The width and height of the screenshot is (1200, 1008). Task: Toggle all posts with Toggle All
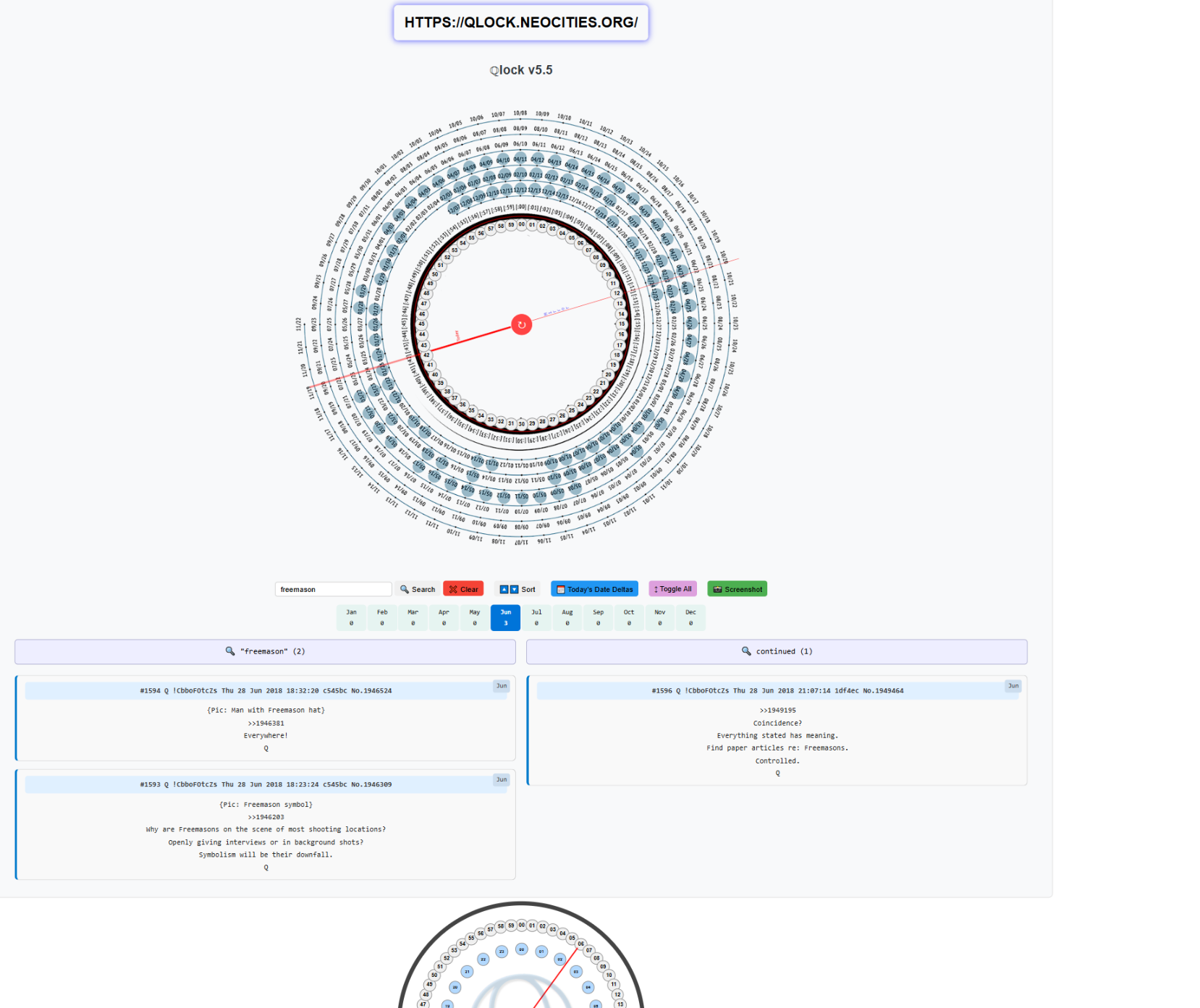(673, 589)
